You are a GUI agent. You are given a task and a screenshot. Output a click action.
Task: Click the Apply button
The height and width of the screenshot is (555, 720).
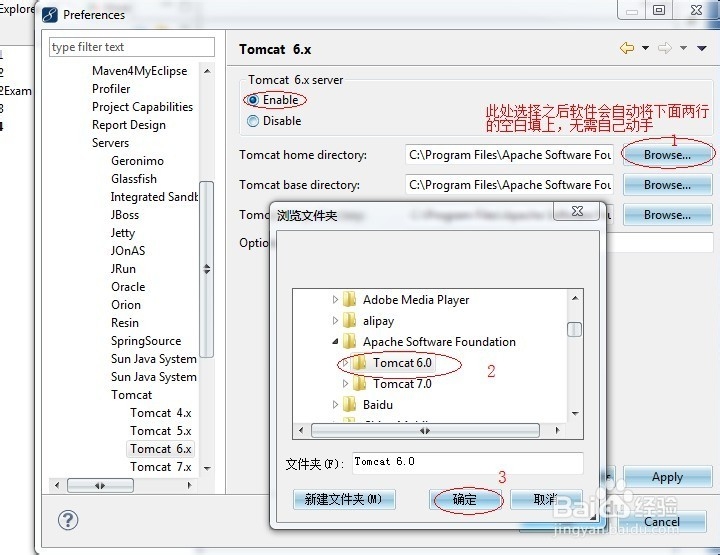pyautogui.click(x=667, y=477)
